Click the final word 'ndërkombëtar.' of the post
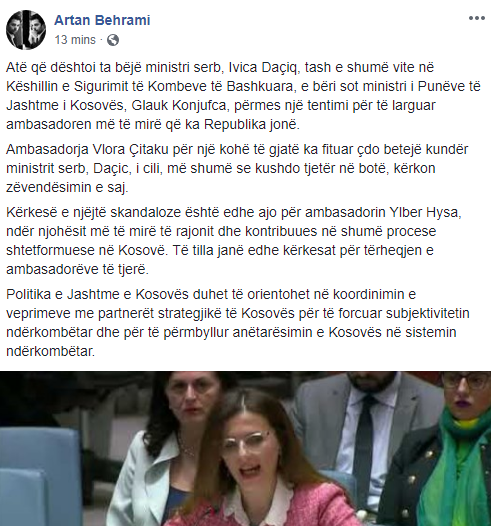491x526 pixels. click(x=51, y=351)
